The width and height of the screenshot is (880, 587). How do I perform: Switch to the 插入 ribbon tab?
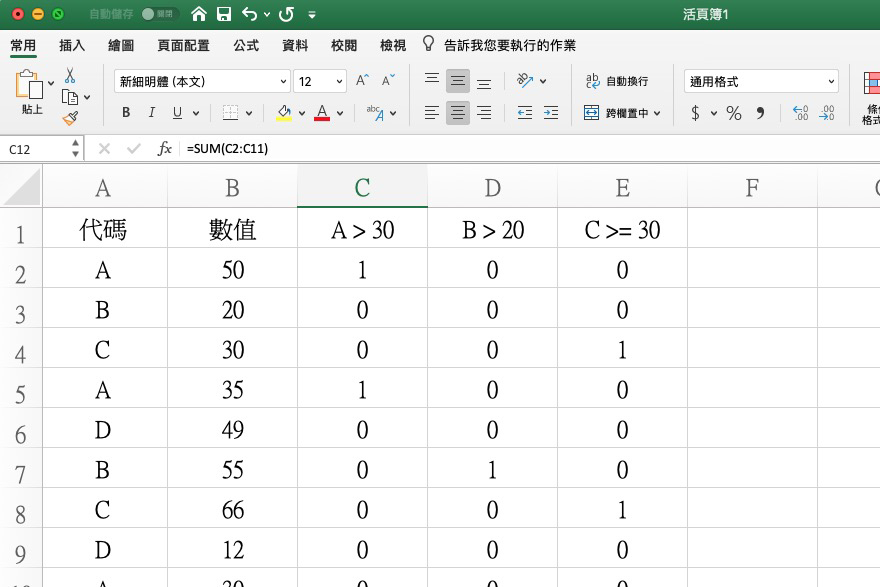coord(71,44)
